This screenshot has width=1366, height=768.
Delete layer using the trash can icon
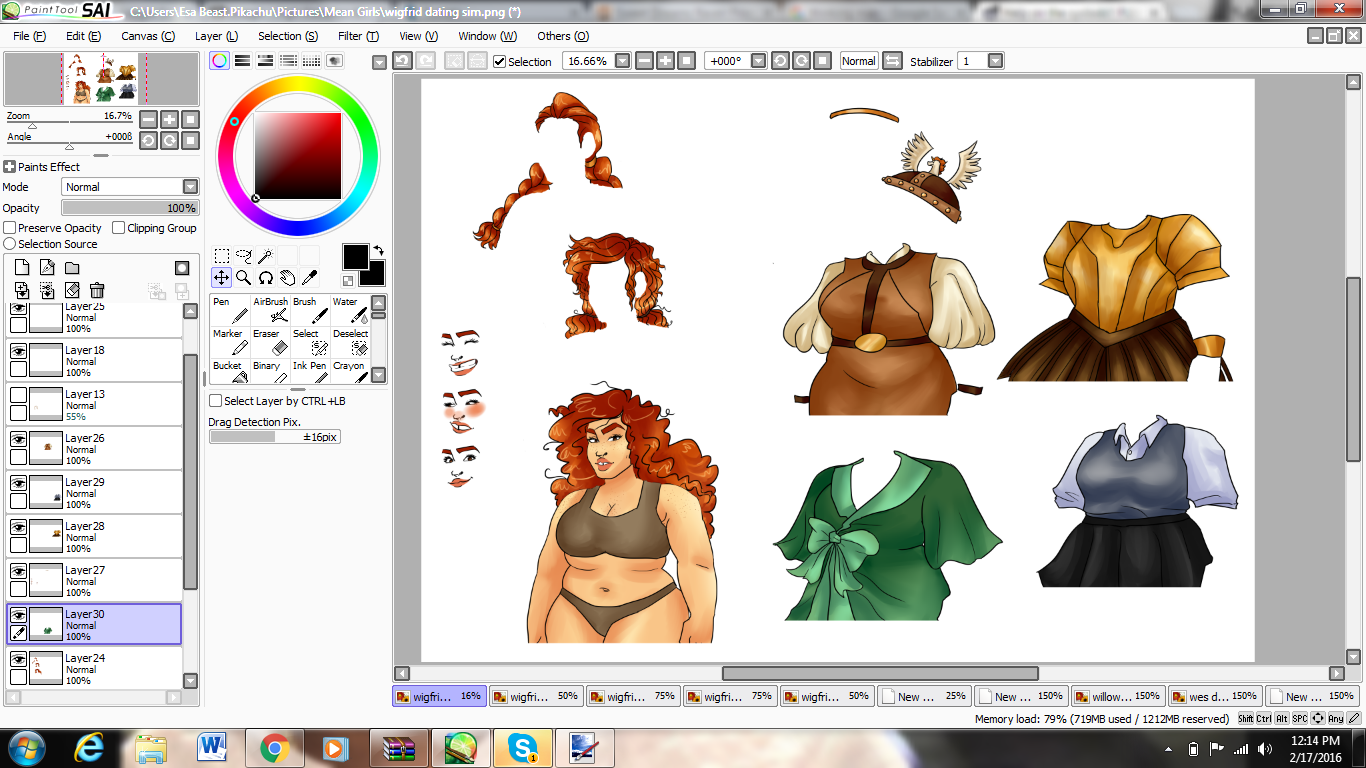pyautogui.click(x=97, y=290)
